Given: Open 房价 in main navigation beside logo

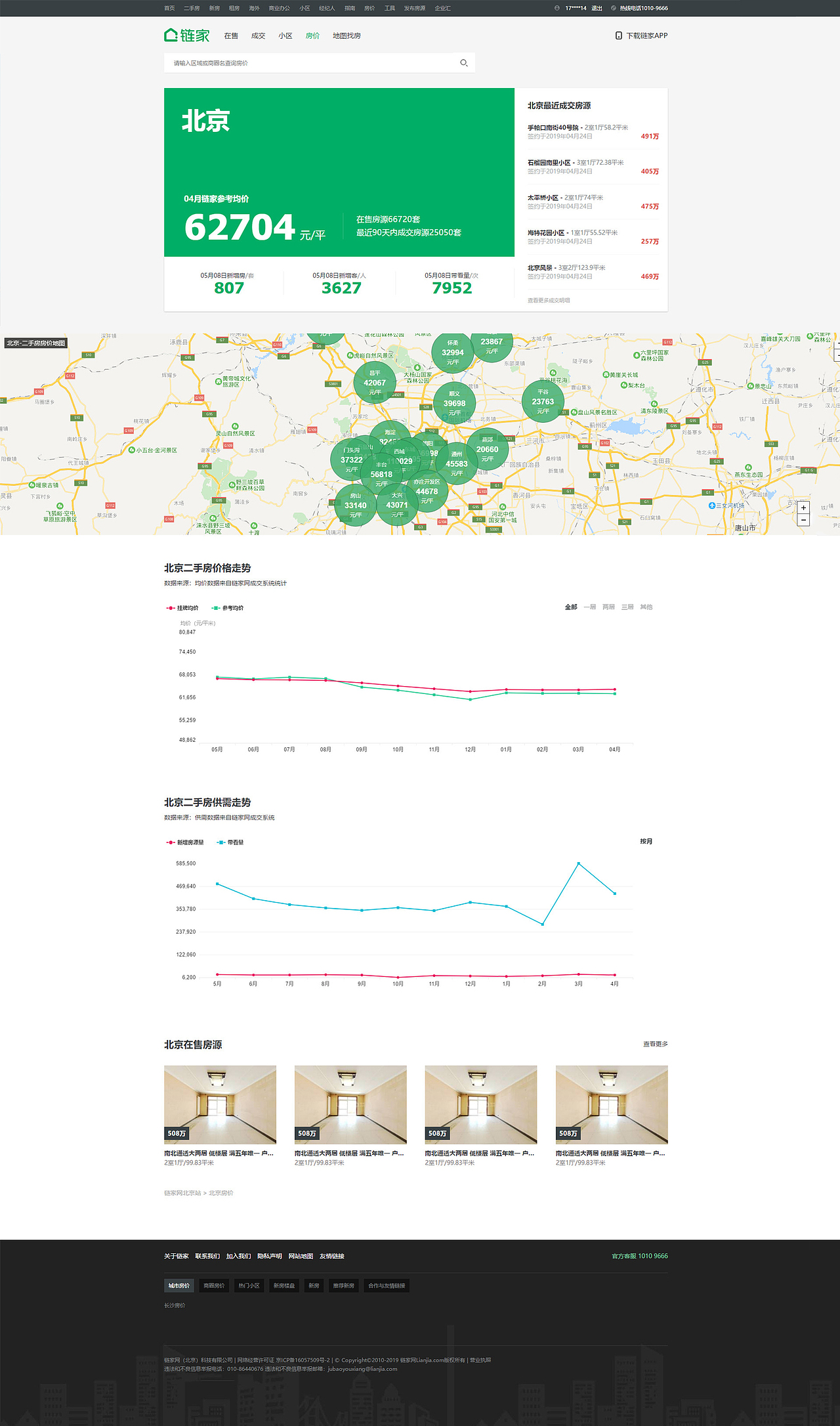Looking at the screenshot, I should [x=312, y=36].
